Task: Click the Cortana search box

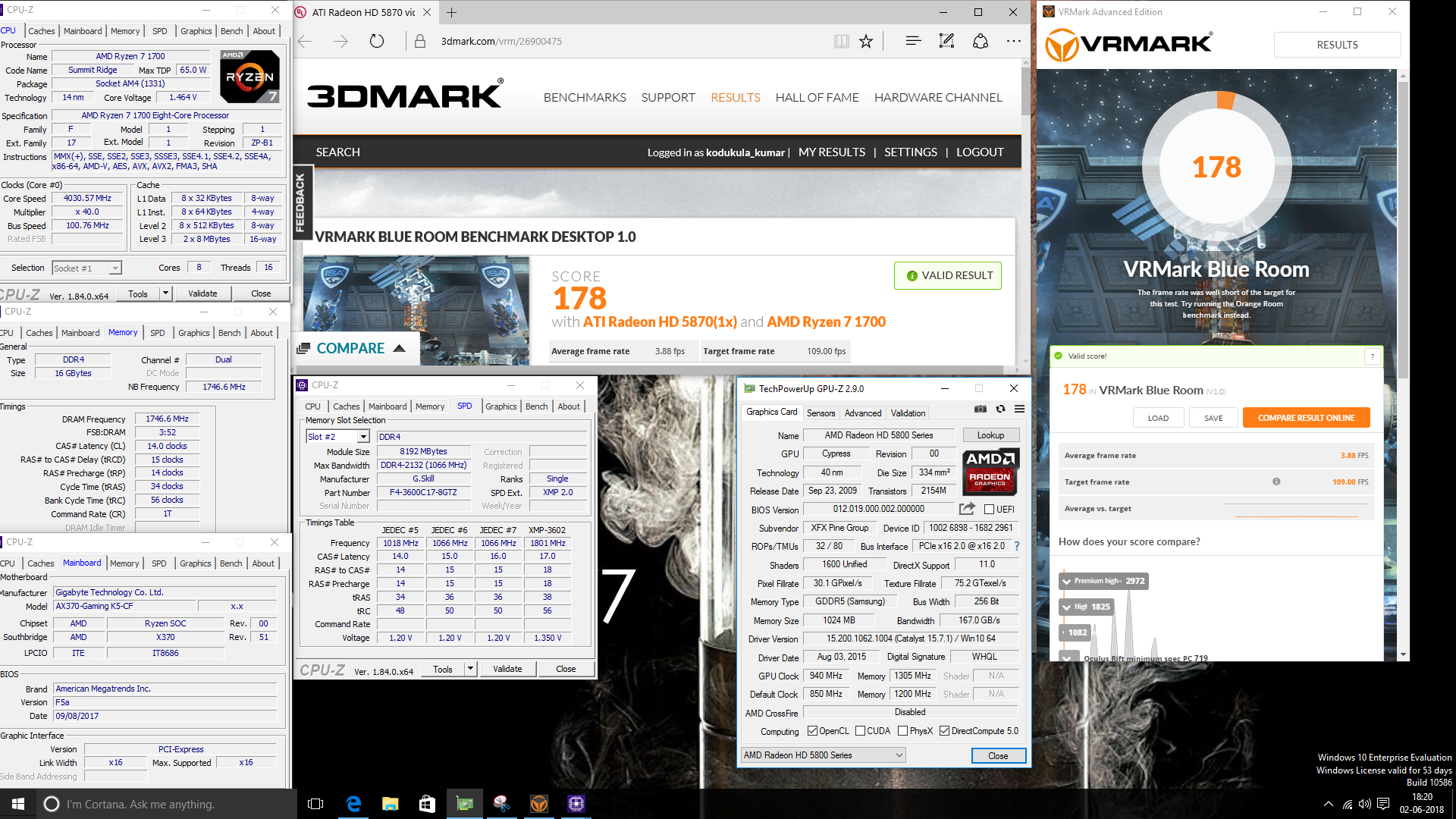Action: pyautogui.click(x=167, y=804)
